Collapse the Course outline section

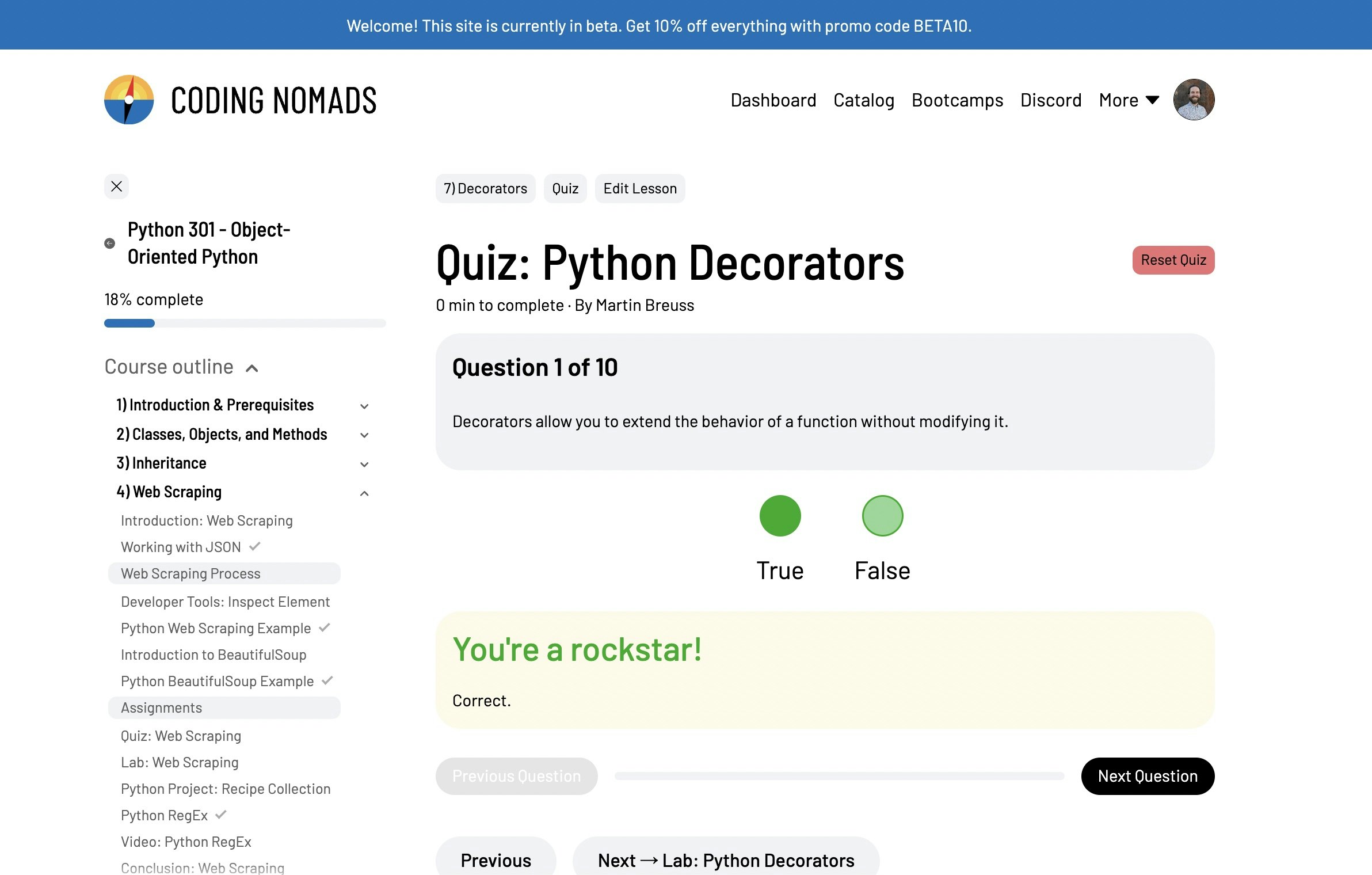(251, 368)
